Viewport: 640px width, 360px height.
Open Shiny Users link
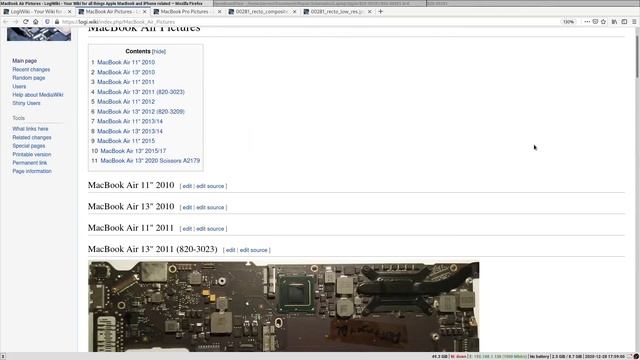pos(26,103)
